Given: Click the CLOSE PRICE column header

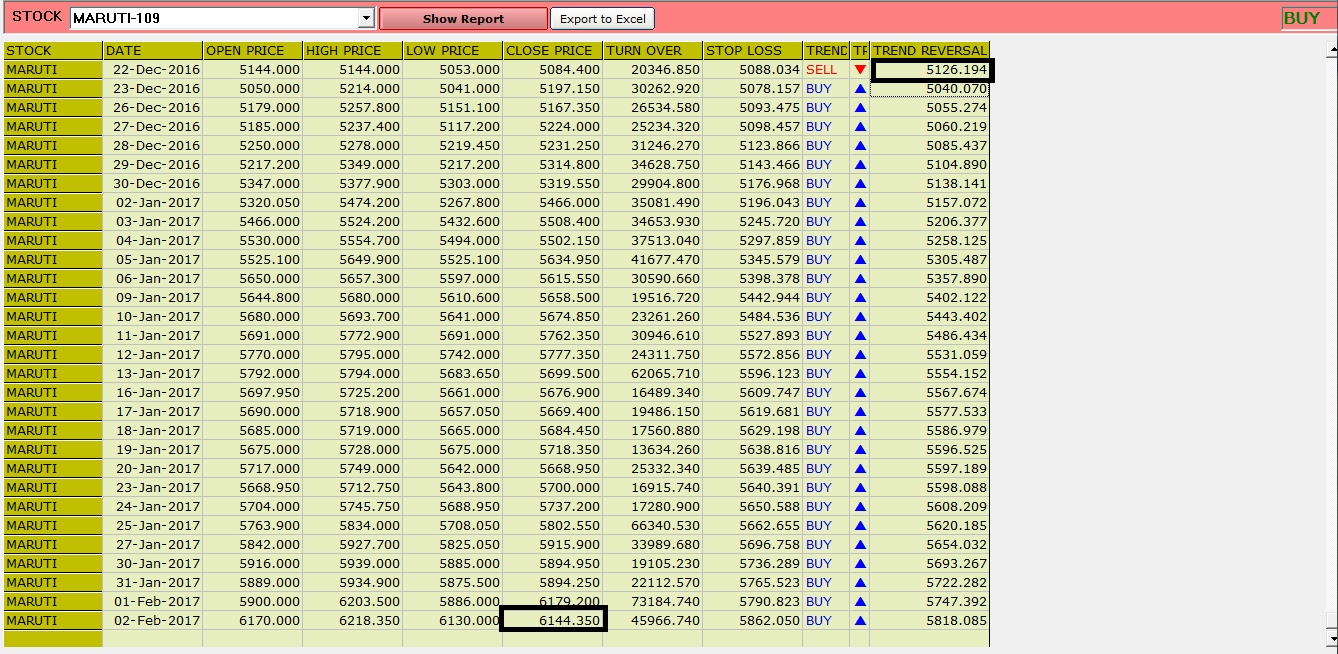Looking at the screenshot, I should 553,51.
